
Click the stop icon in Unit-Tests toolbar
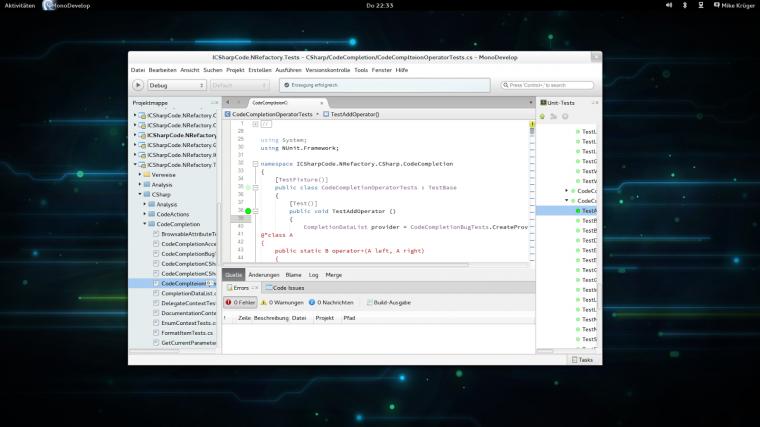(x=565, y=117)
